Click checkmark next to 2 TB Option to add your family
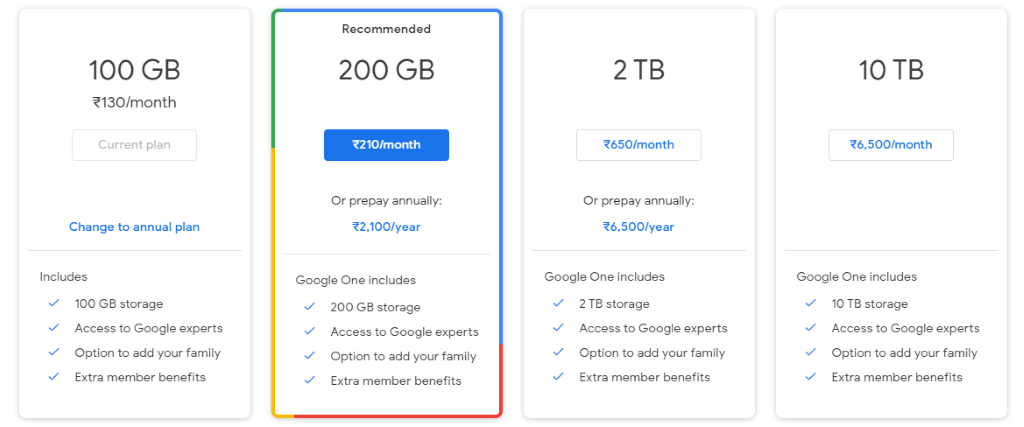Screen dimensions: 1024x427 point(558,353)
